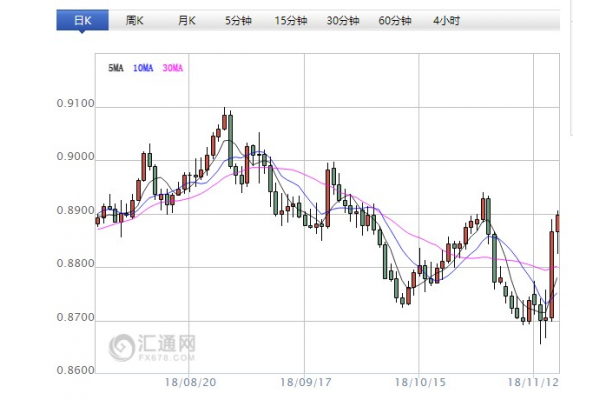Click the 0.9100 price axis label
This screenshot has height=400, width=614.
[76, 103]
